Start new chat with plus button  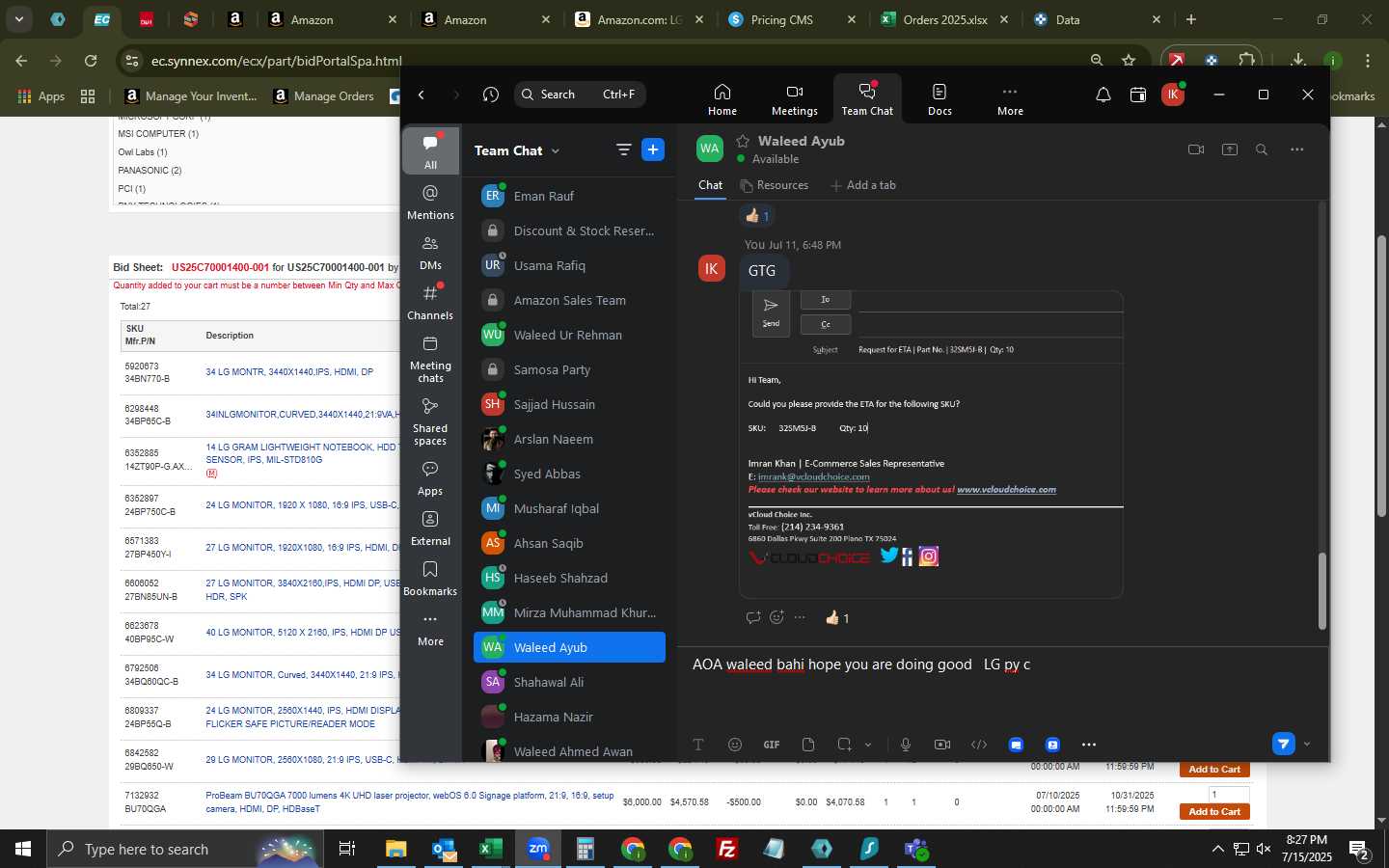tap(653, 149)
